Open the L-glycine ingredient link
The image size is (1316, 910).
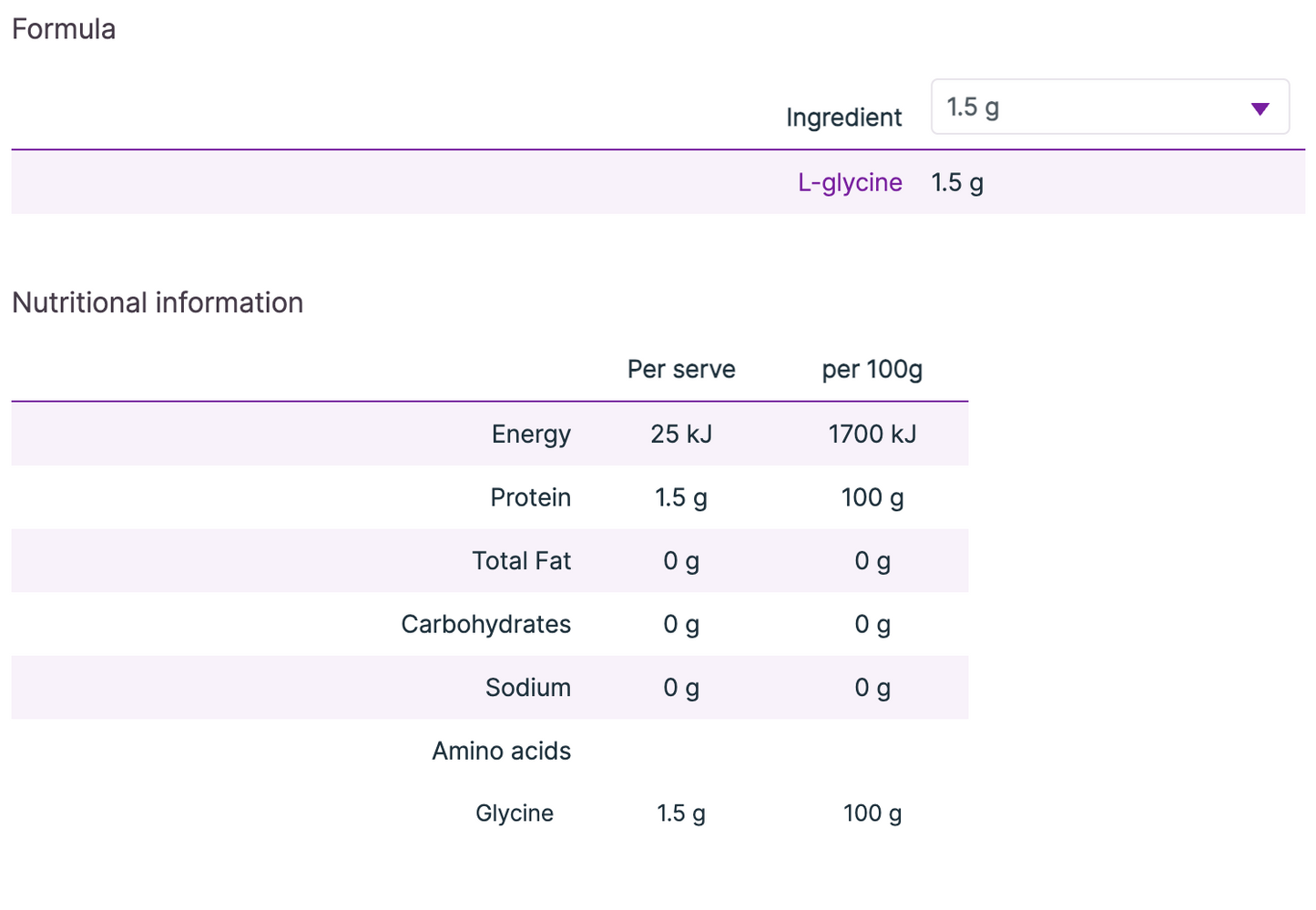point(850,182)
